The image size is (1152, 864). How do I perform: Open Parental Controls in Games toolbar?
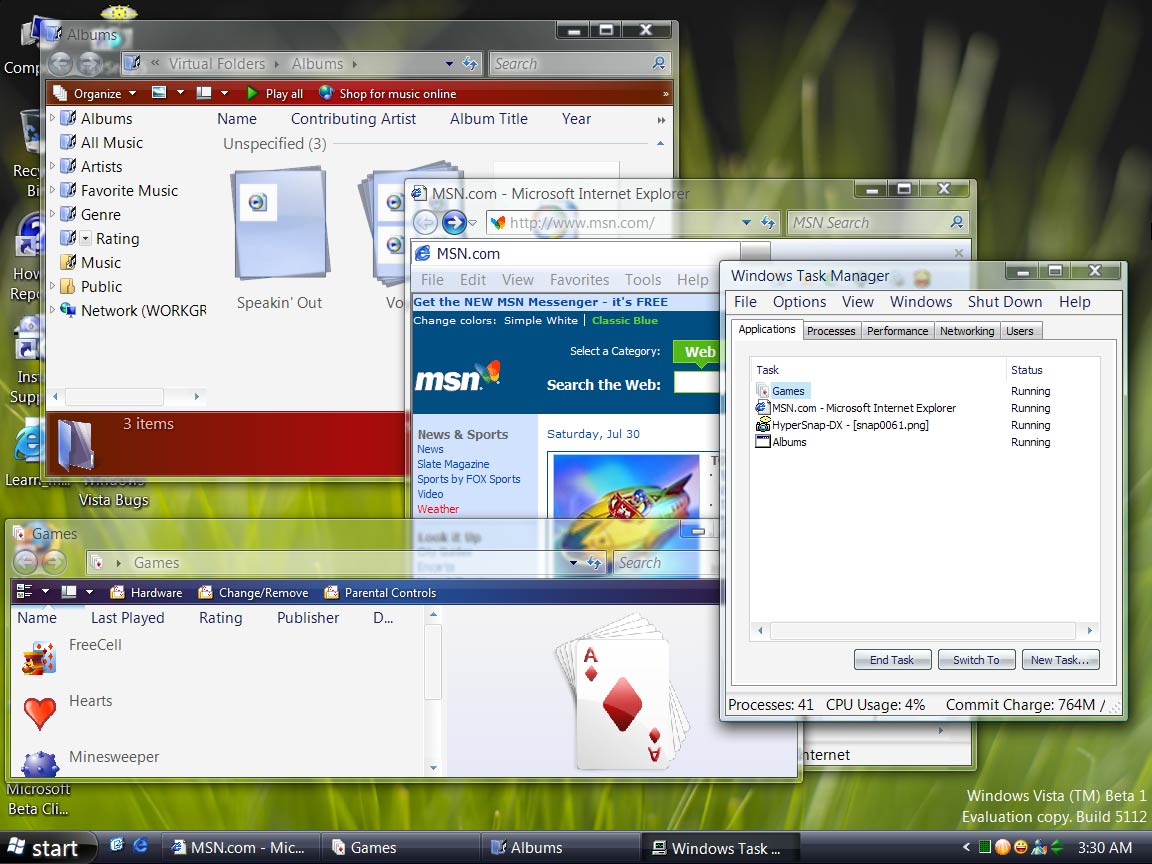331,592
